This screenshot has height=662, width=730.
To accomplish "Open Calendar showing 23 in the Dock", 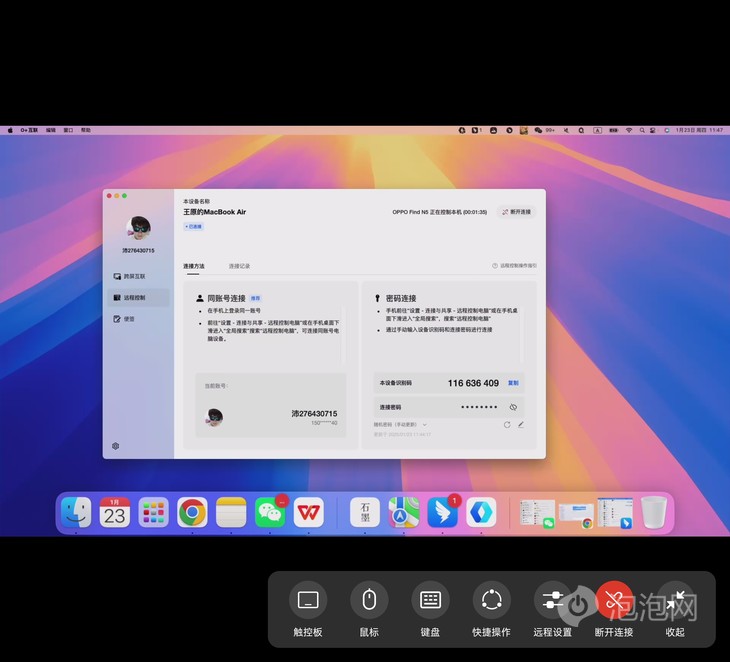I will 115,512.
